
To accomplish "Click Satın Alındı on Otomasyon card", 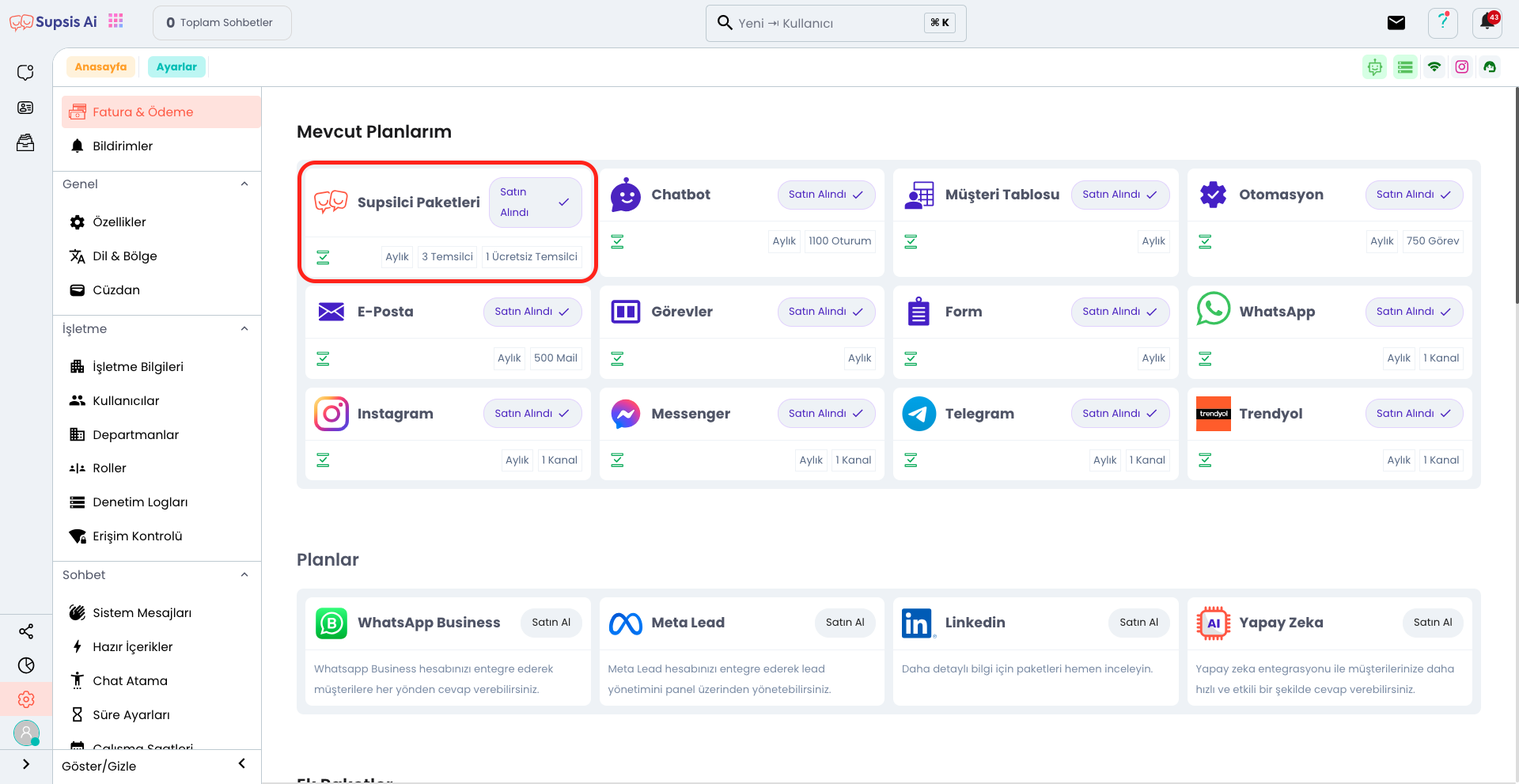I will (x=1414, y=195).
